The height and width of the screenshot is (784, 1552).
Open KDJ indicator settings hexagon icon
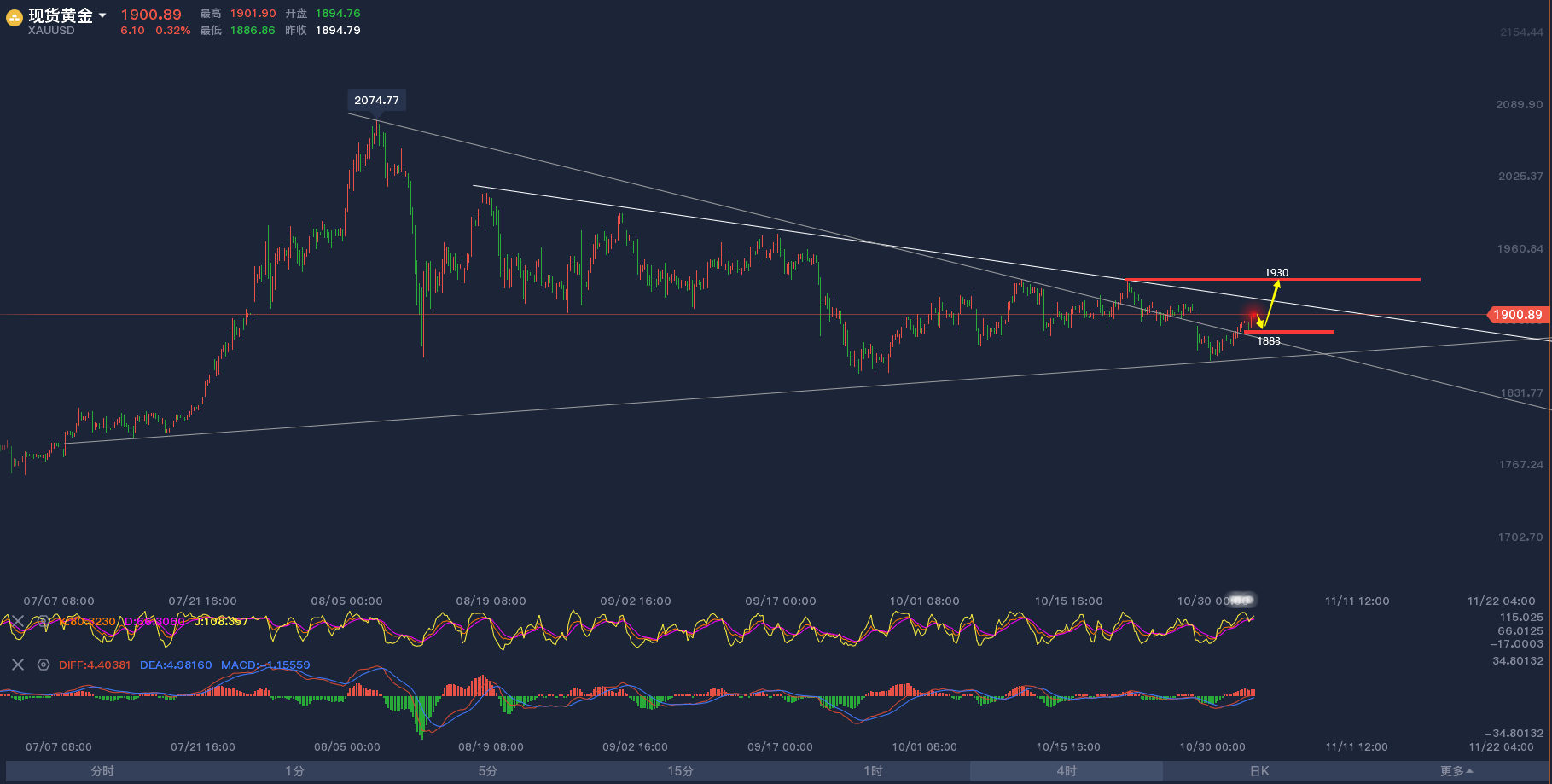coord(44,621)
